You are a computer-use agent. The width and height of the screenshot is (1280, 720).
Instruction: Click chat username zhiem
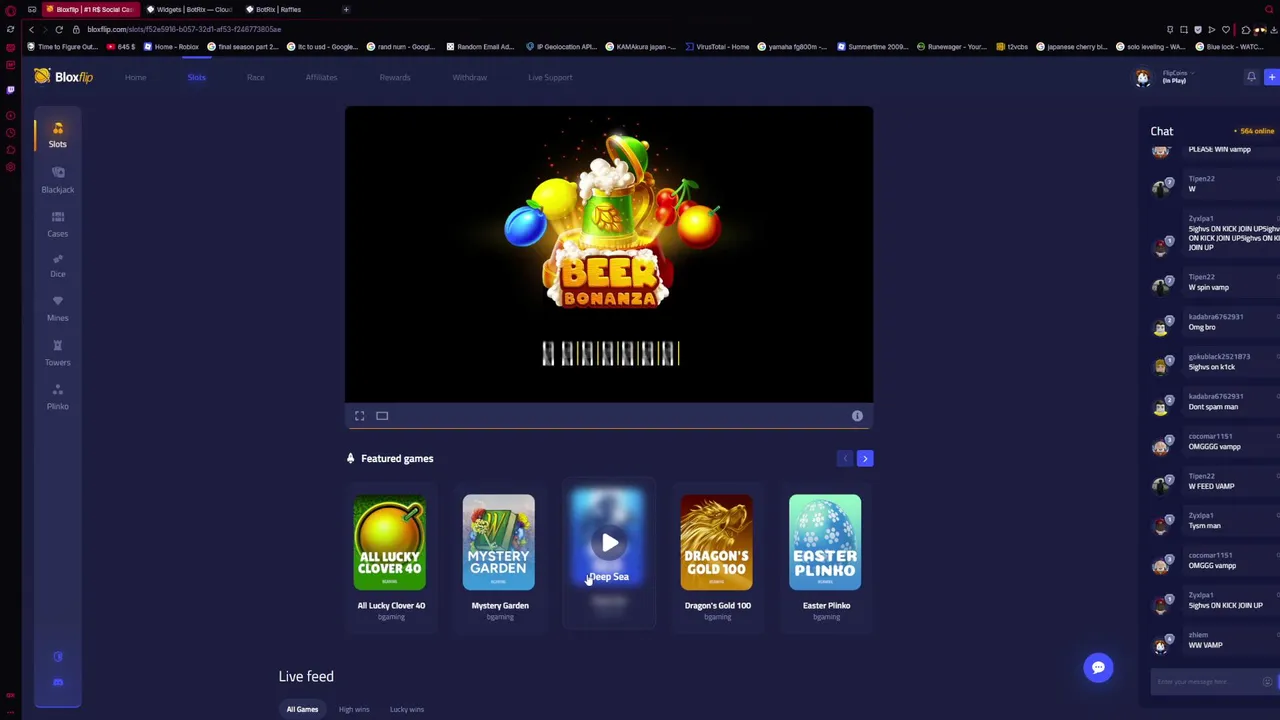click(1198, 635)
